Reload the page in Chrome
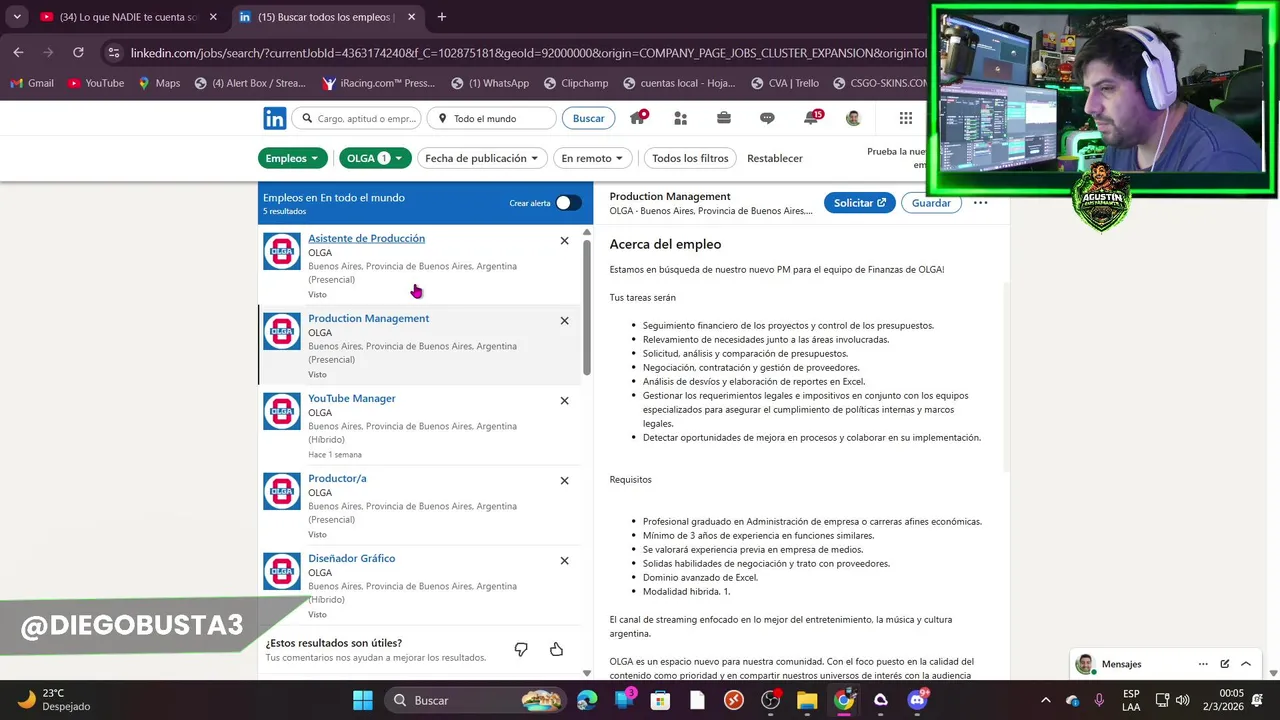The height and width of the screenshot is (720, 1280). [x=78, y=52]
